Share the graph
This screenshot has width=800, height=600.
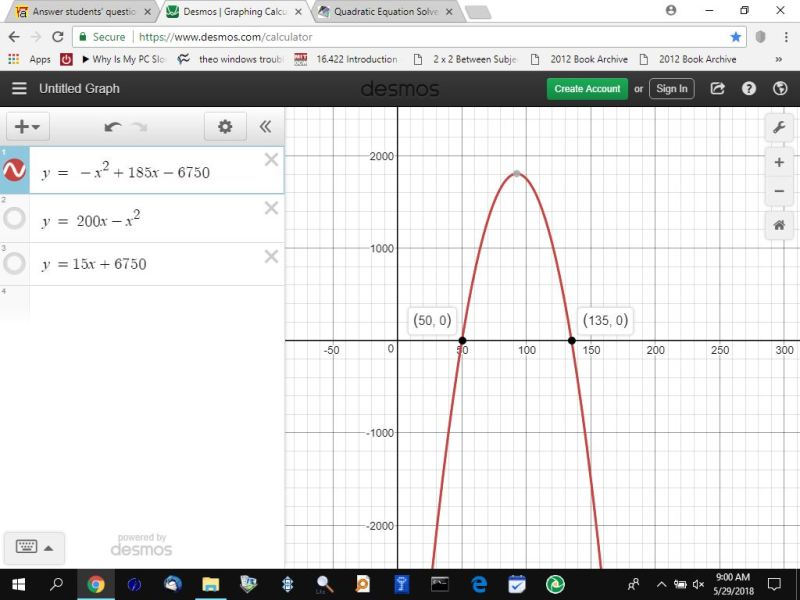click(717, 89)
